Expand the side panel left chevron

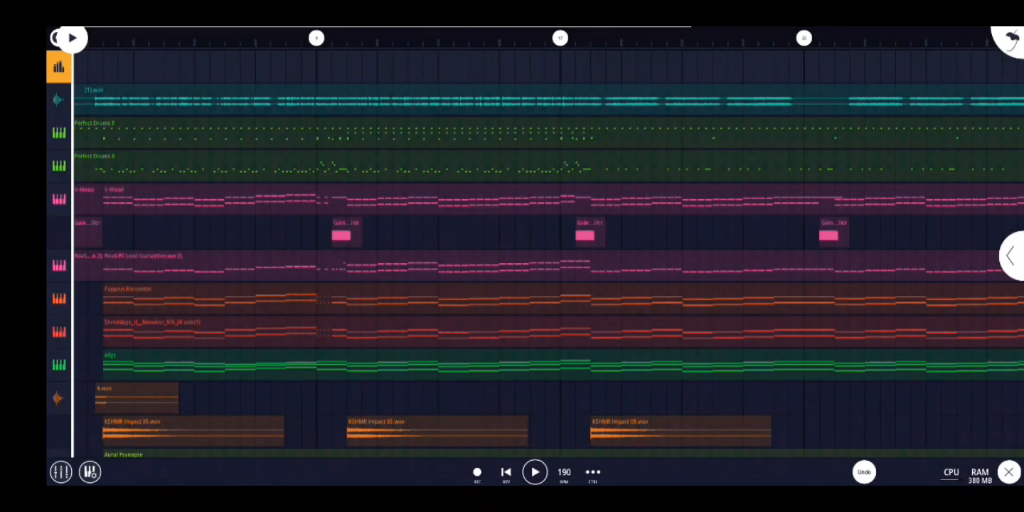click(x=1012, y=256)
